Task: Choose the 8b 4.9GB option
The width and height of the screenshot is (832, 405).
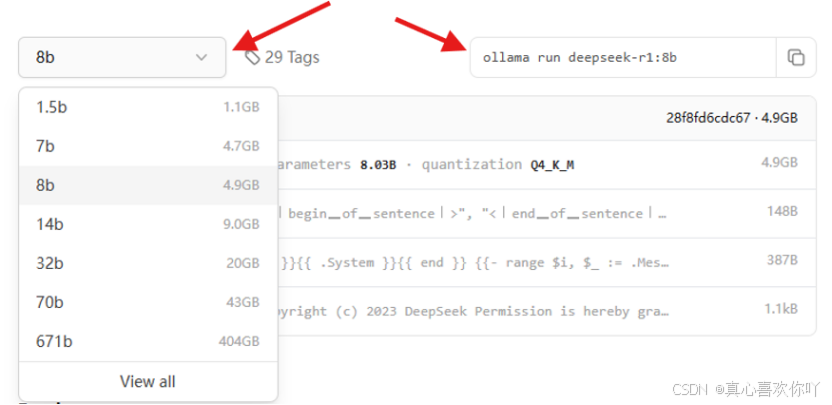Action: (148, 185)
